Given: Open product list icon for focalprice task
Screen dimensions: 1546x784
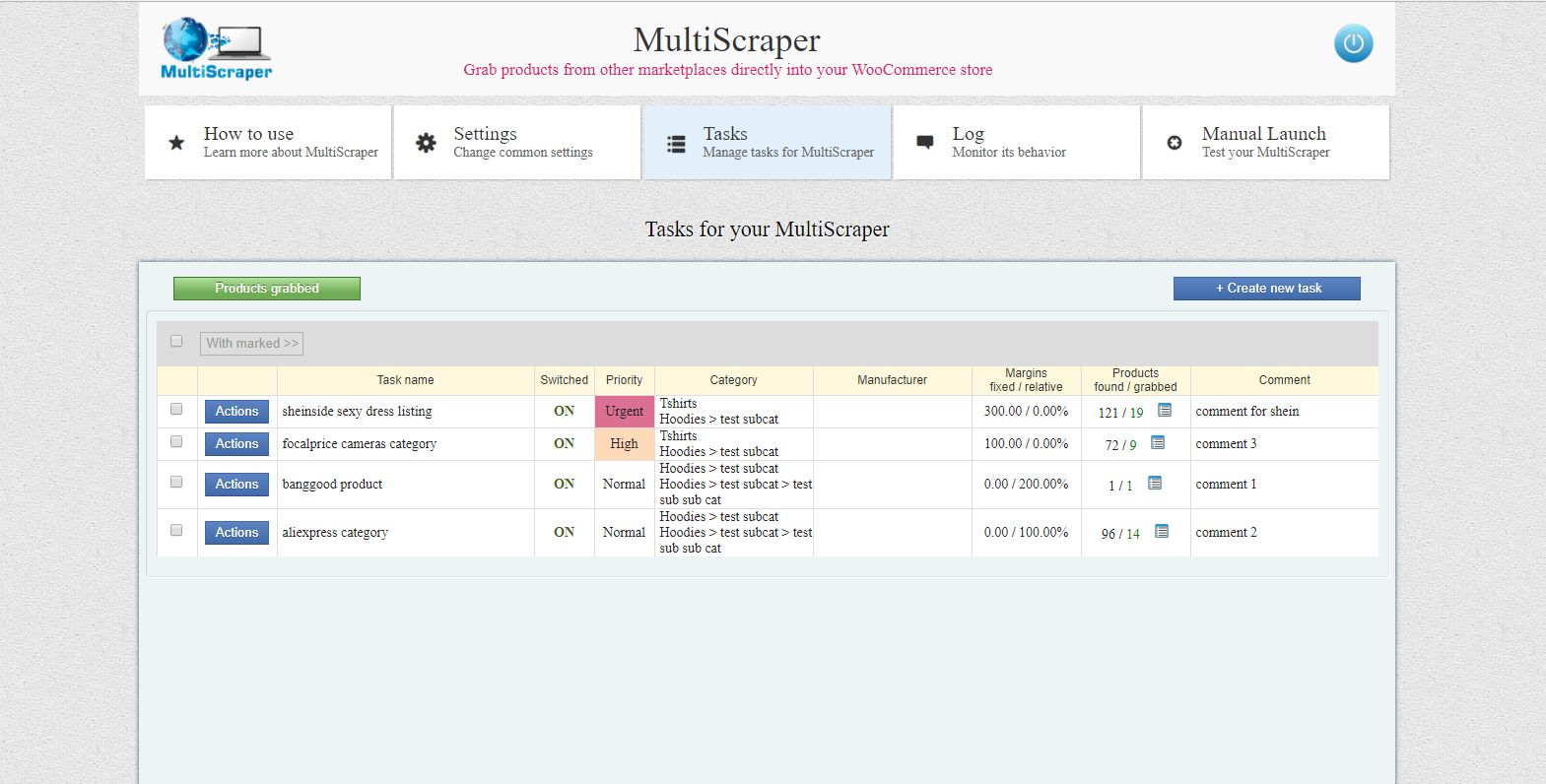Looking at the screenshot, I should click(x=1158, y=442).
